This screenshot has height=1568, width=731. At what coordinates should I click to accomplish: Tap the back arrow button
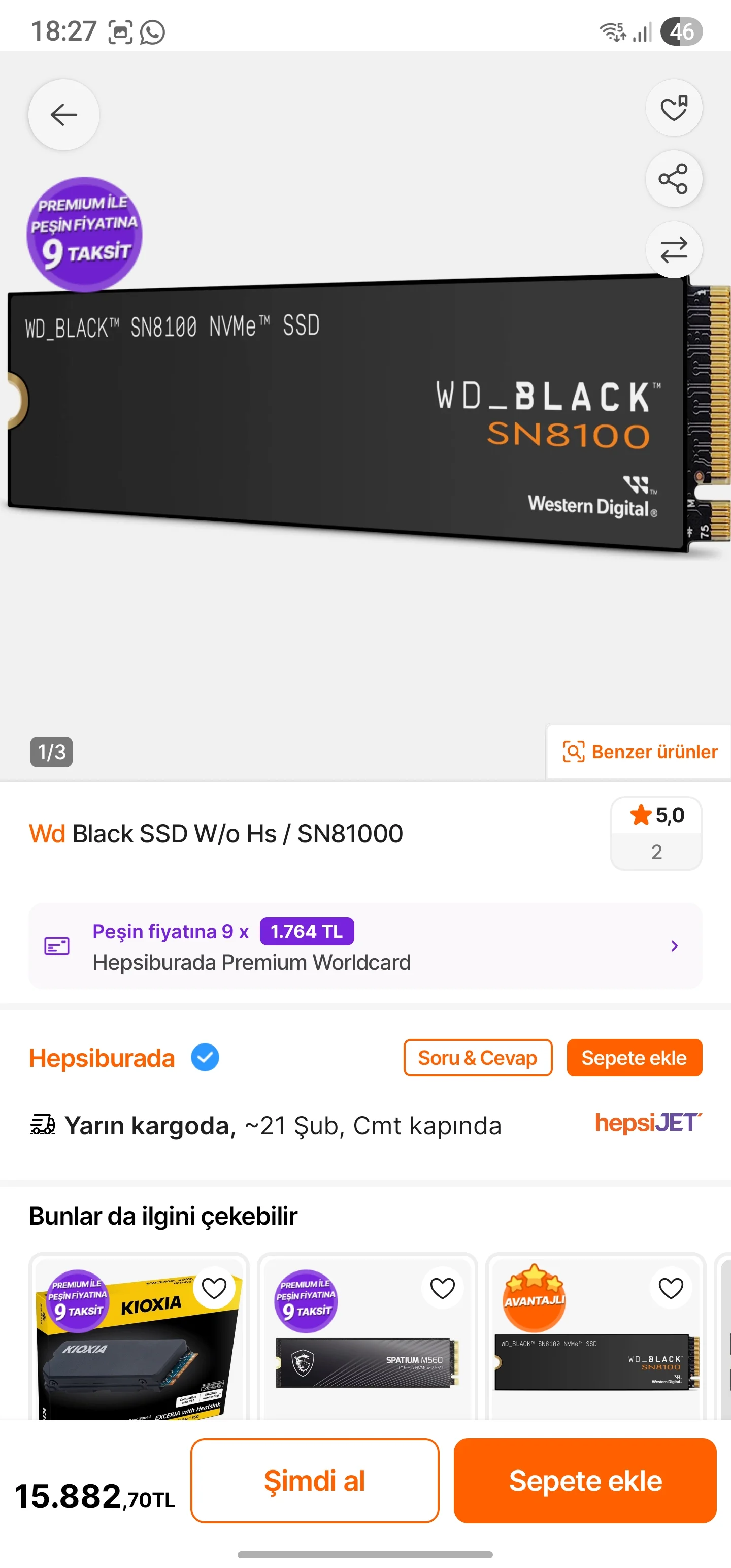pos(64,114)
